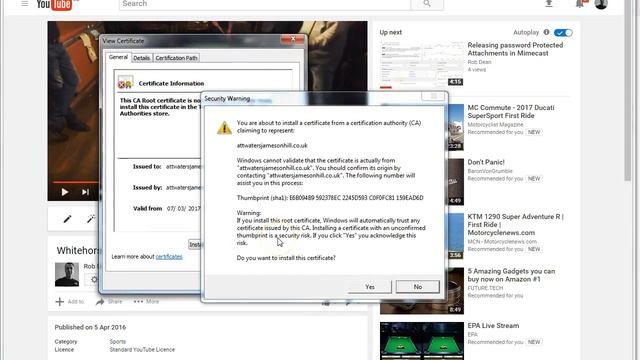
Task: Click the Share button
Action: (109, 302)
